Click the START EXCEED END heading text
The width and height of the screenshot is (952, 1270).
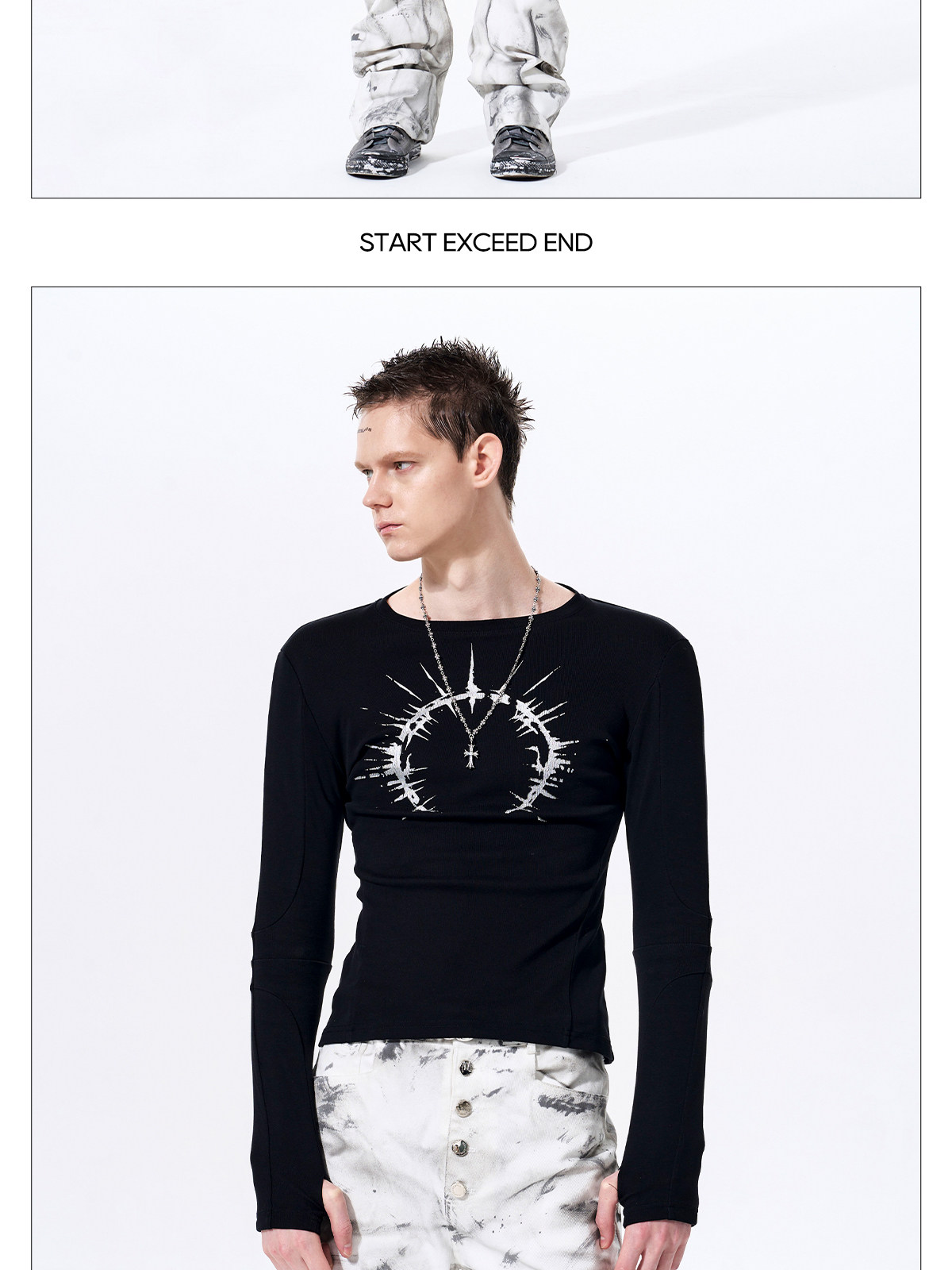coord(476,242)
